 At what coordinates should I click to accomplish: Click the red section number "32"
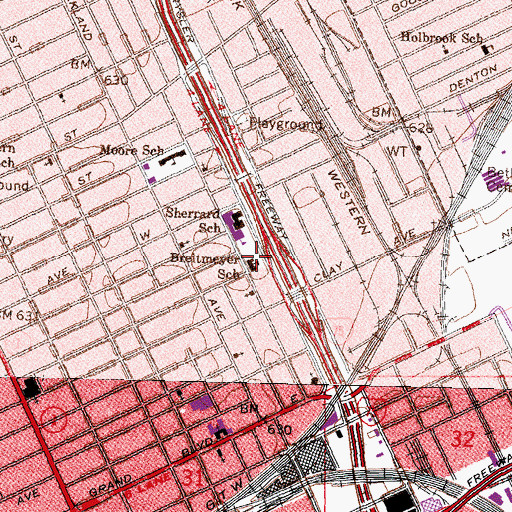(x=463, y=439)
